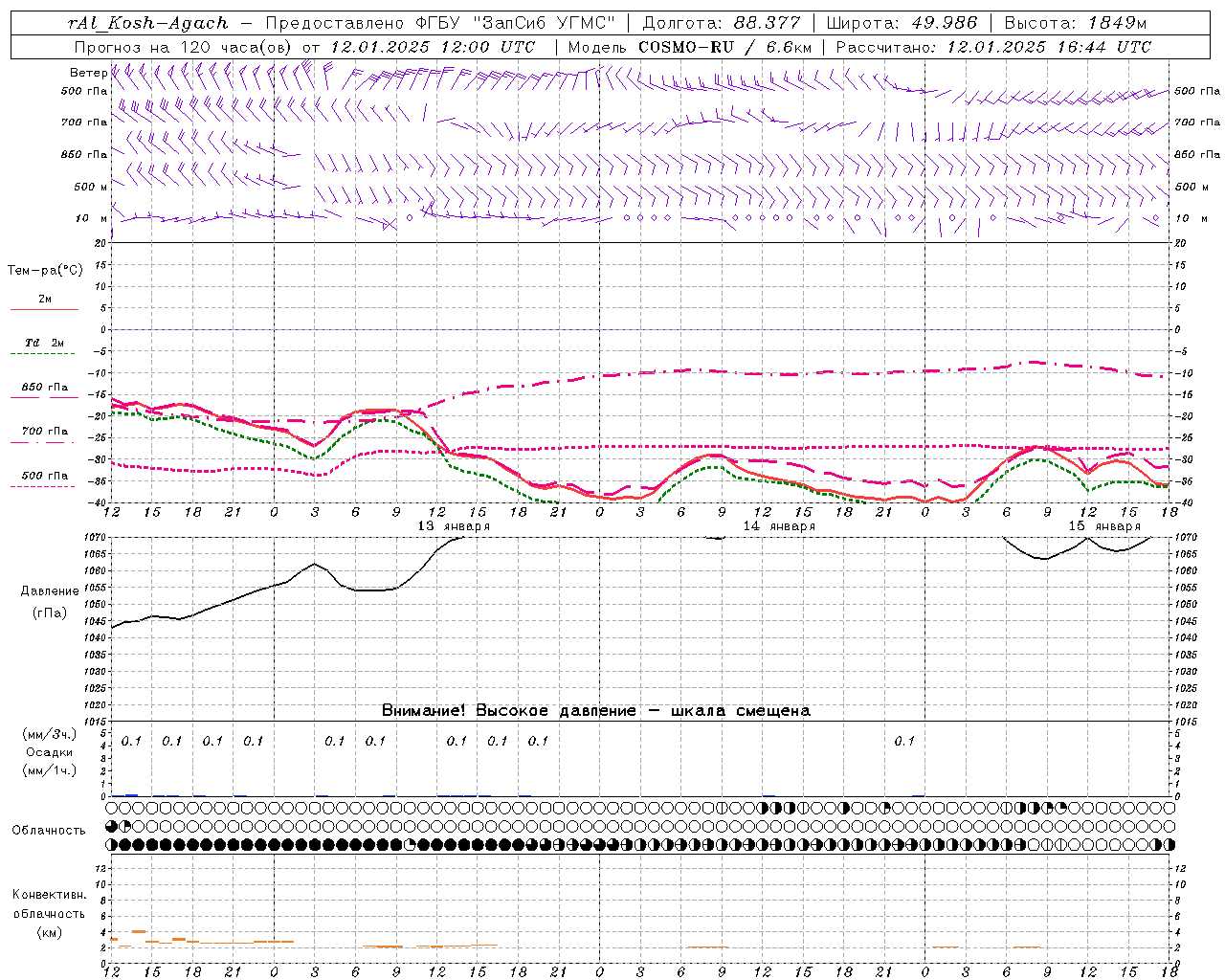The width and height of the screenshot is (1225, 980).
Task: Click the '500 гПа' legend entry under Тем-ра
Action: pos(45,476)
